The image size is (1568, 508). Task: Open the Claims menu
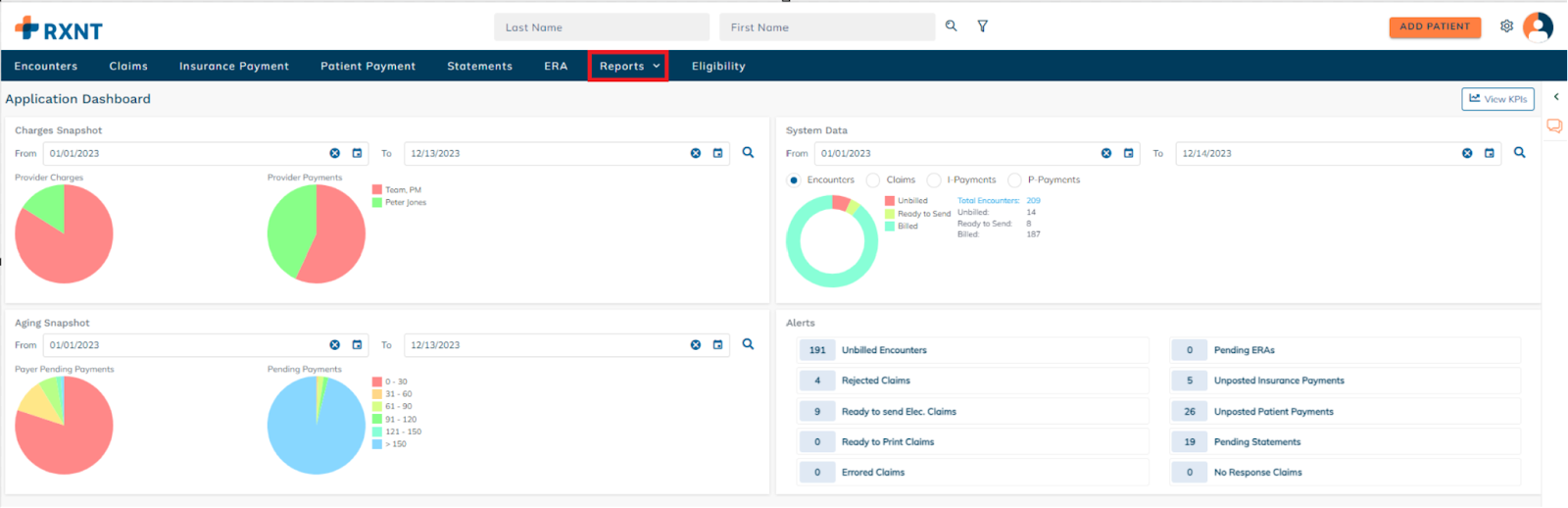[128, 66]
